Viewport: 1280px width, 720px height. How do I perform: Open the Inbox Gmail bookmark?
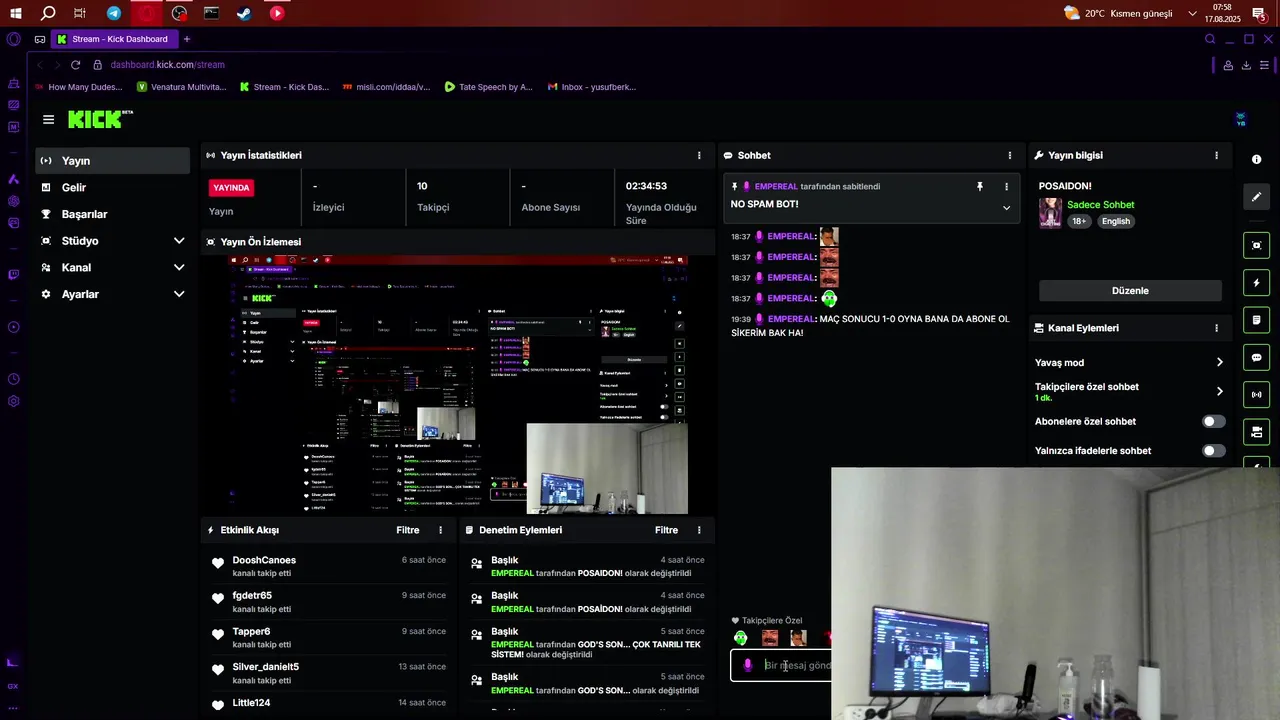click(591, 87)
